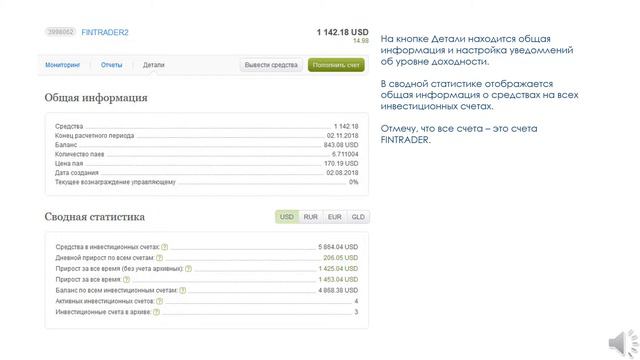Click the 4 868.38 USD total balance value
This screenshot has width=640, height=360.
click(x=338, y=290)
